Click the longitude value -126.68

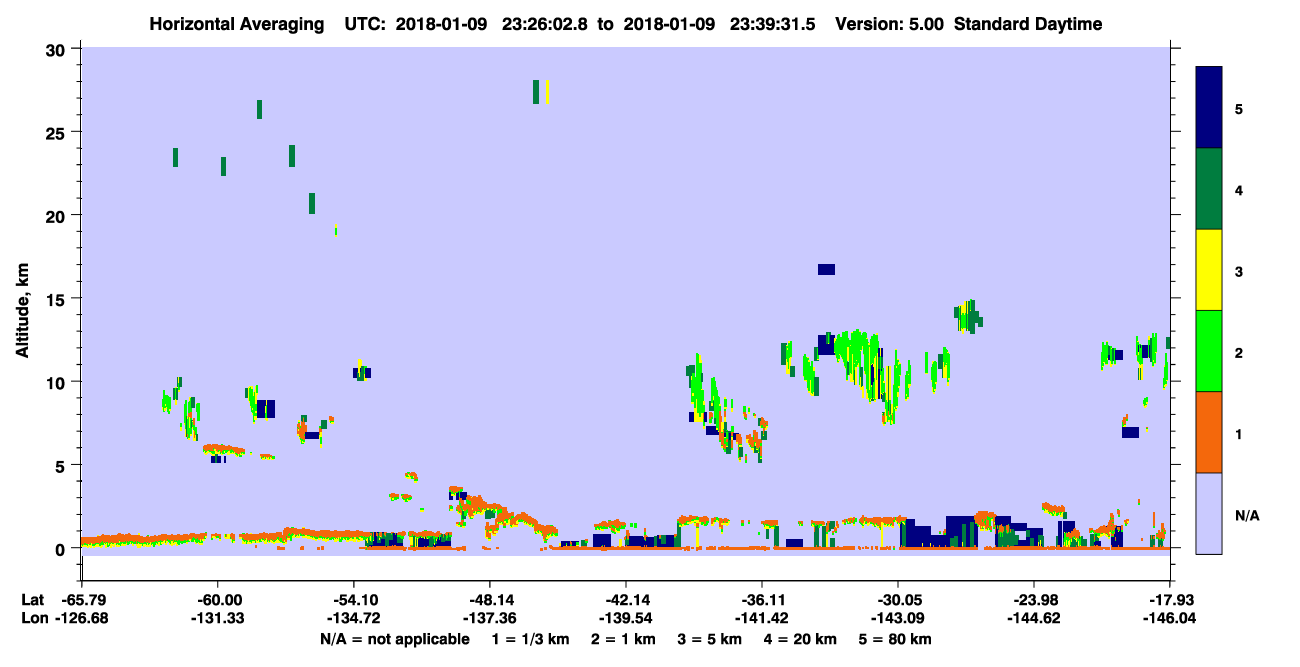81,618
